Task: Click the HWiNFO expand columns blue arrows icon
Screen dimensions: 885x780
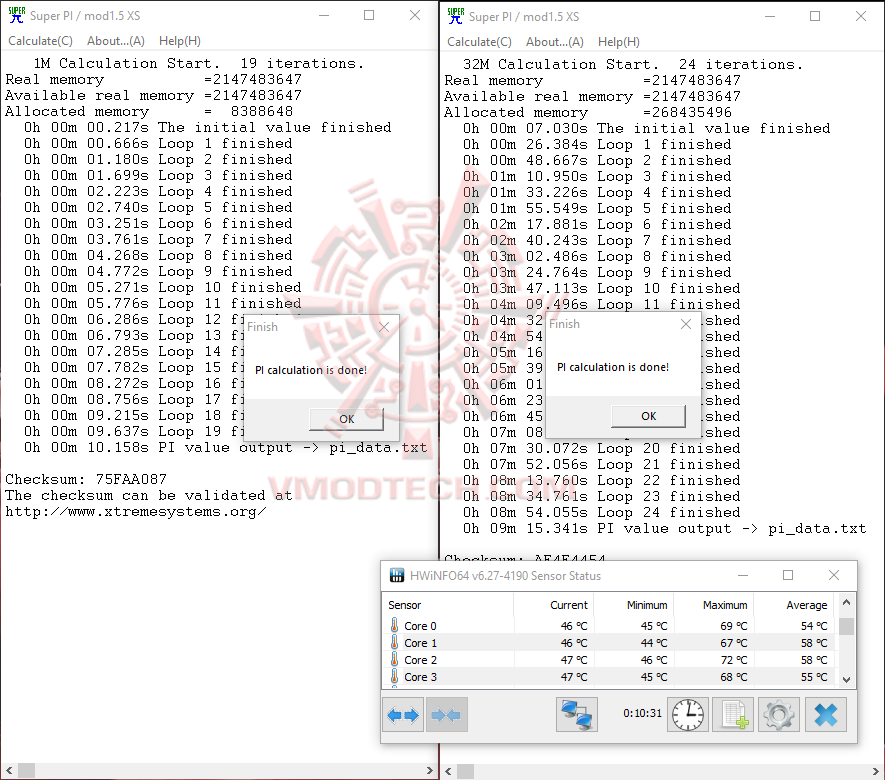Action: [x=403, y=715]
